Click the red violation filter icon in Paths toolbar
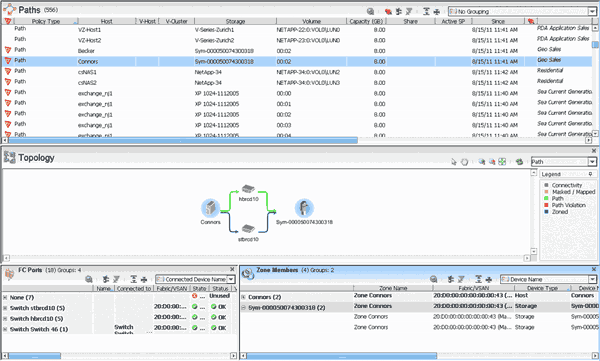The width and height of the screenshot is (600, 361). (388, 11)
